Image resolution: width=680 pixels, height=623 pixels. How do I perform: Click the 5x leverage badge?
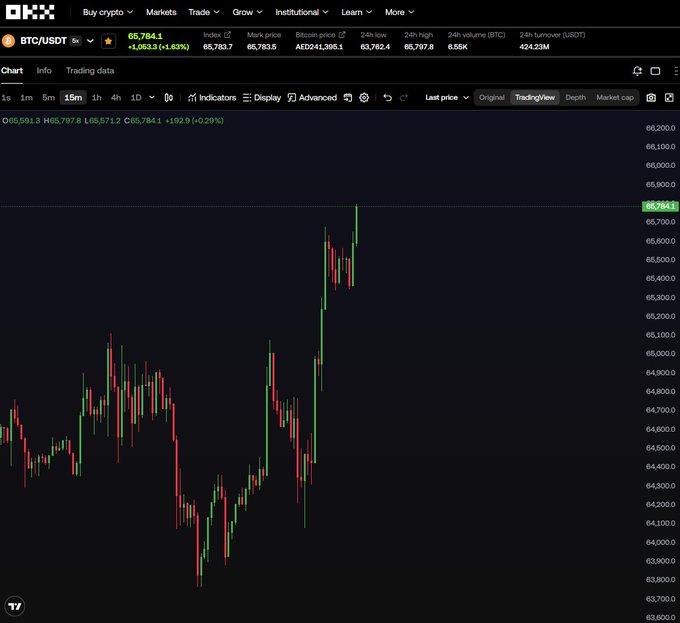click(x=75, y=41)
